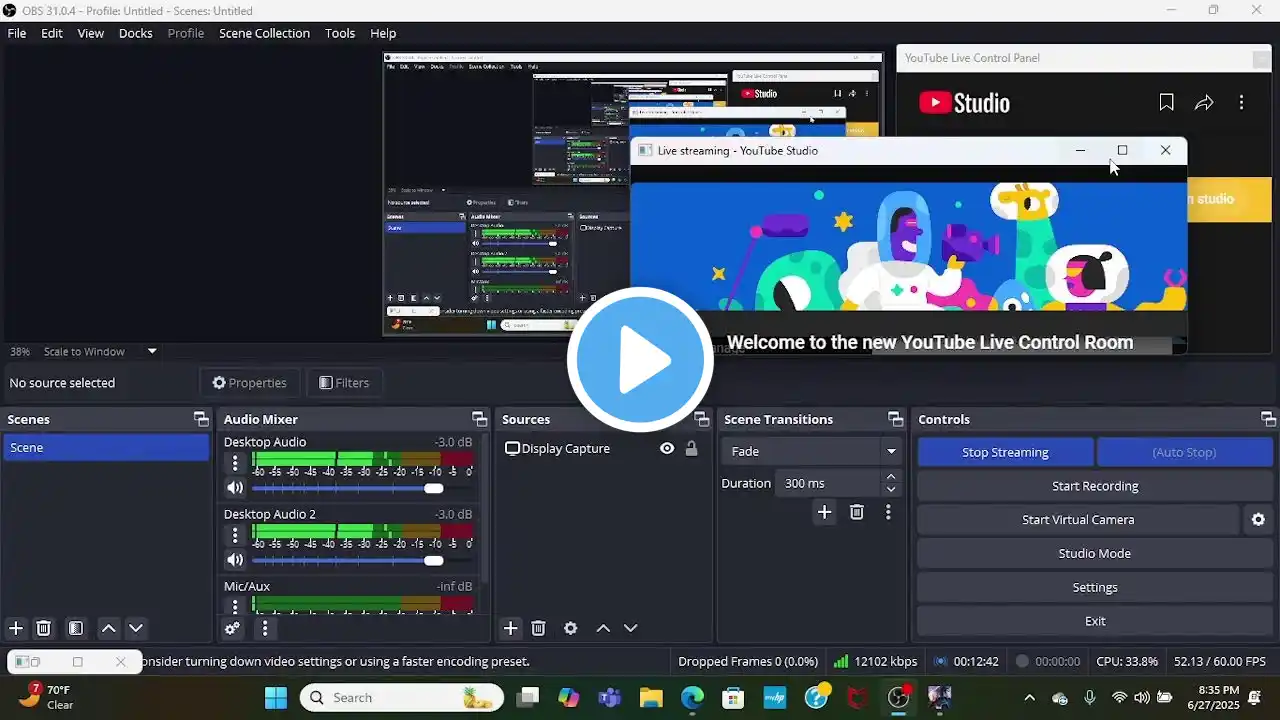Open transition properties three-dot menu

[888, 512]
